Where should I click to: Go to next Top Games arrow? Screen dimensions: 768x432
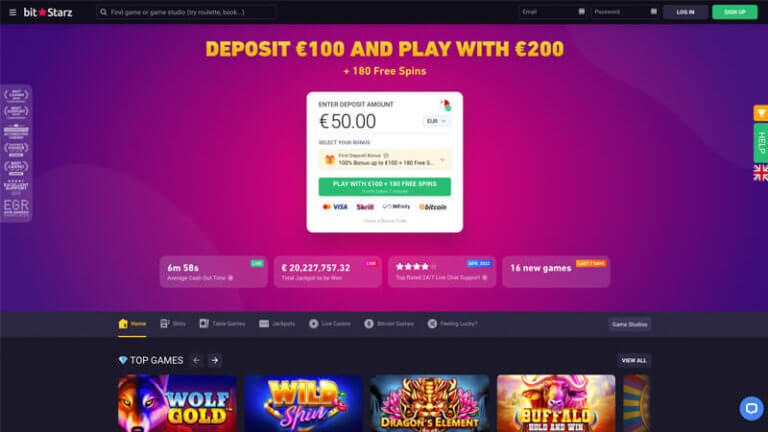pos(215,360)
